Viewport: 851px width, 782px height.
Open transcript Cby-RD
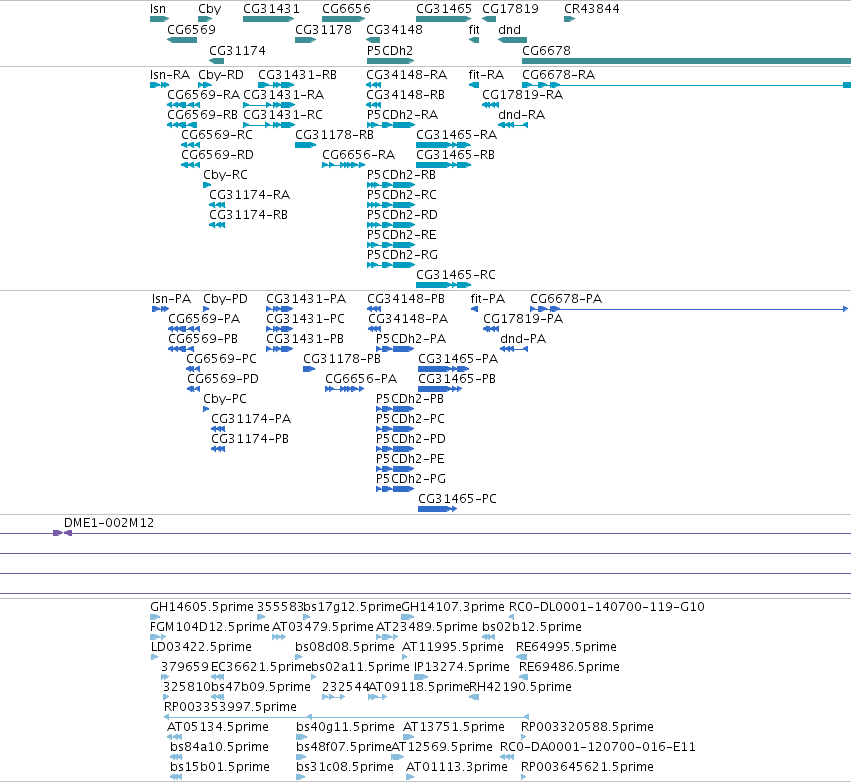(205, 85)
